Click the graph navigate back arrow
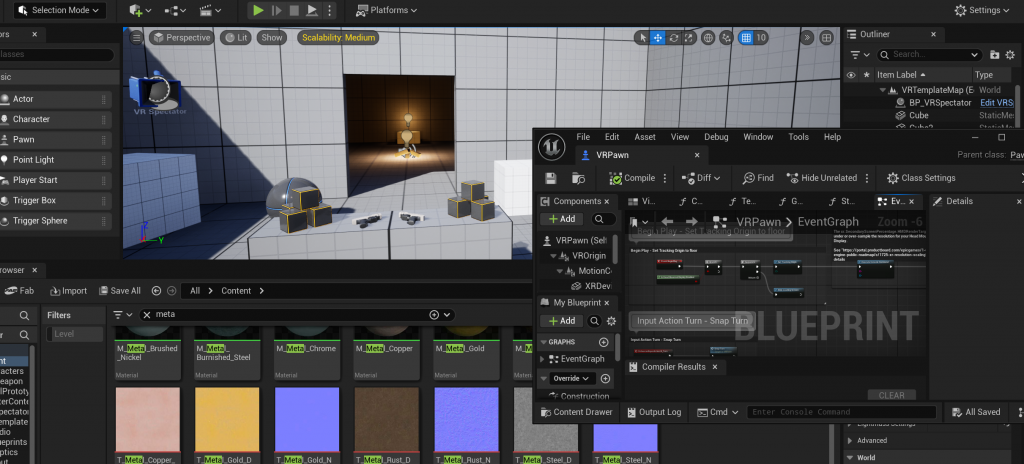 [667, 222]
